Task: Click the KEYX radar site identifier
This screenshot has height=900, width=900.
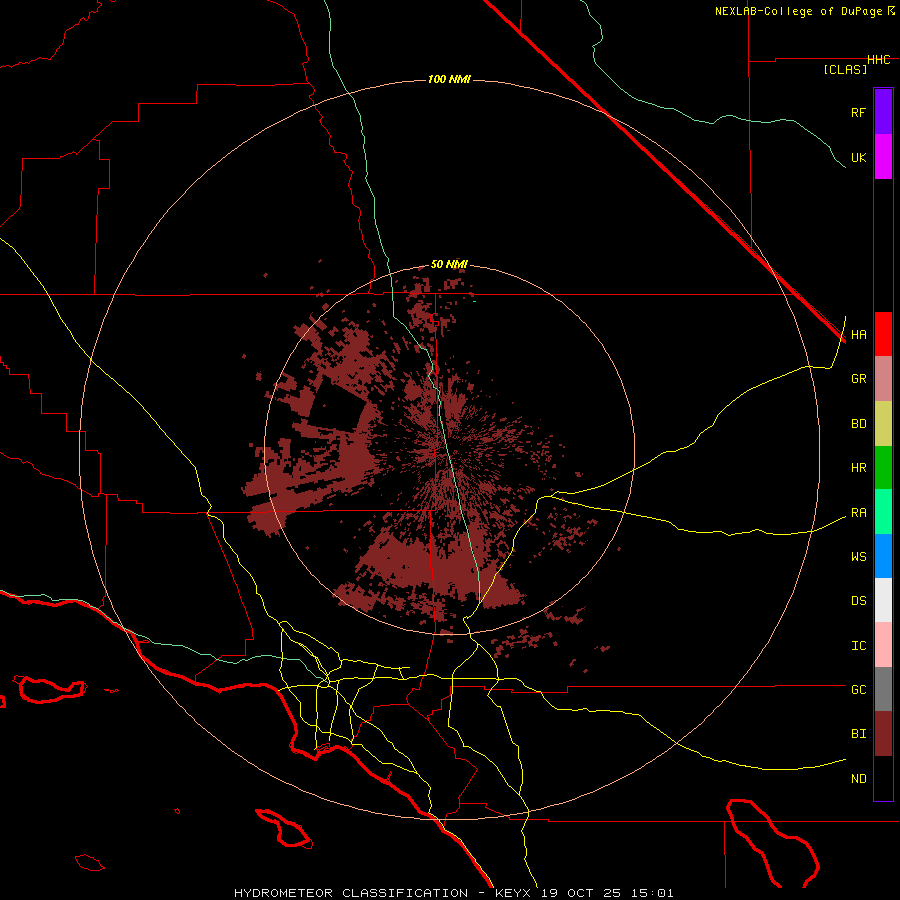Action: point(515,893)
